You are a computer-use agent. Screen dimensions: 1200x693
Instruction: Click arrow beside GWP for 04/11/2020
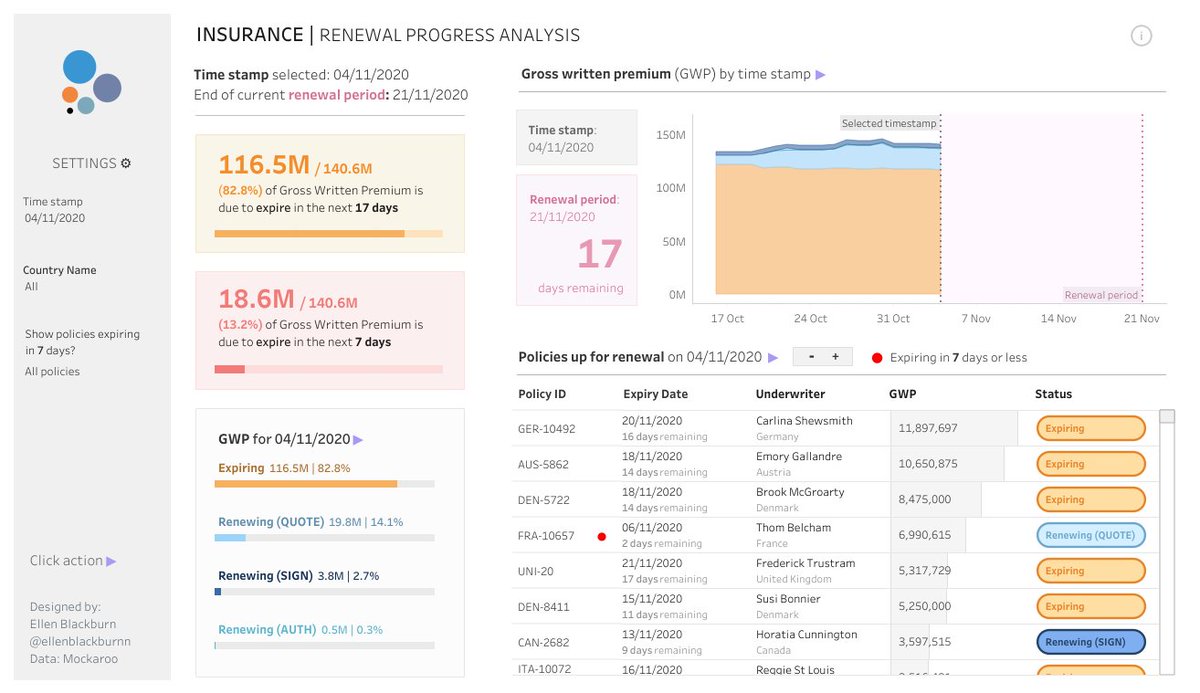pyautogui.click(x=358, y=440)
